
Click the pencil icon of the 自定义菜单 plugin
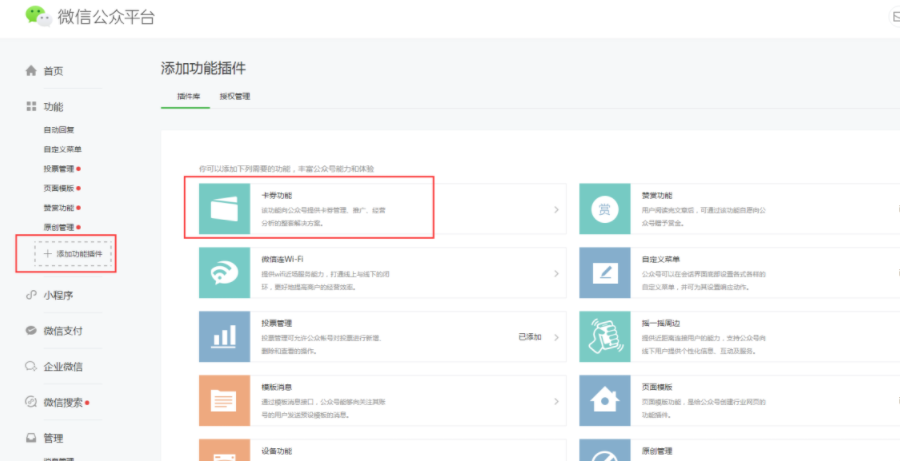[x=604, y=273]
